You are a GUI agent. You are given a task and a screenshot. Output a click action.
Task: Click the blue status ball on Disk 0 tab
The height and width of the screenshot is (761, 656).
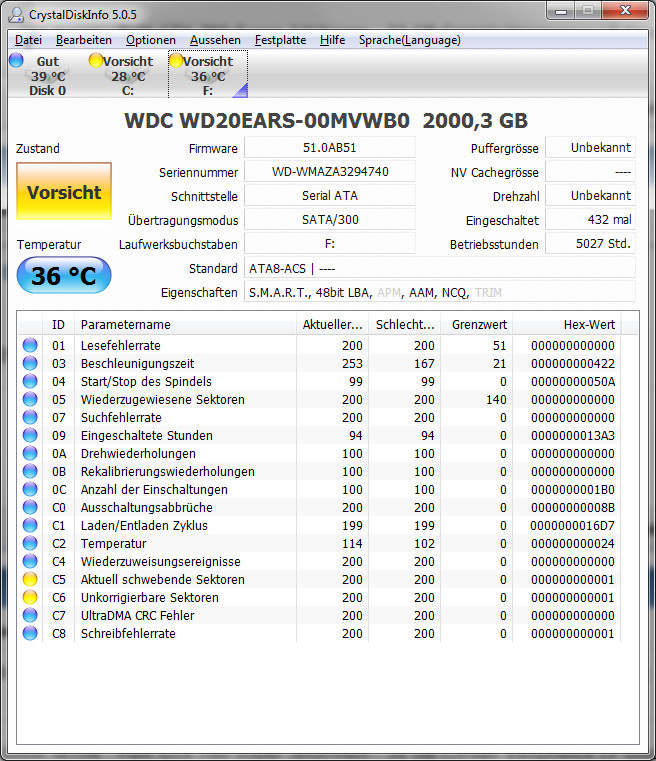point(16,60)
